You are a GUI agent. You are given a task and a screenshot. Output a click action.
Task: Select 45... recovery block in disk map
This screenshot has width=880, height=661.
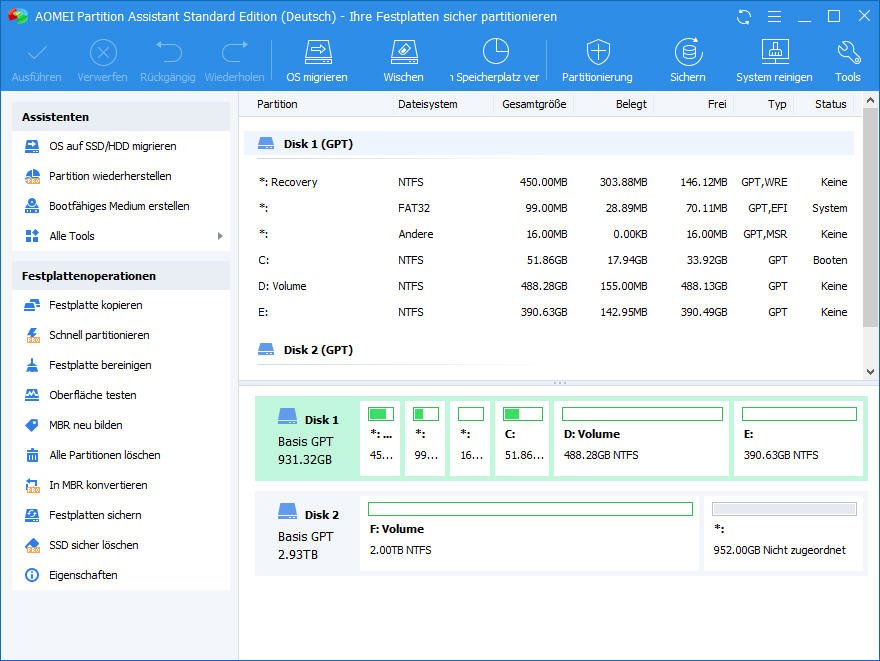pos(381,438)
